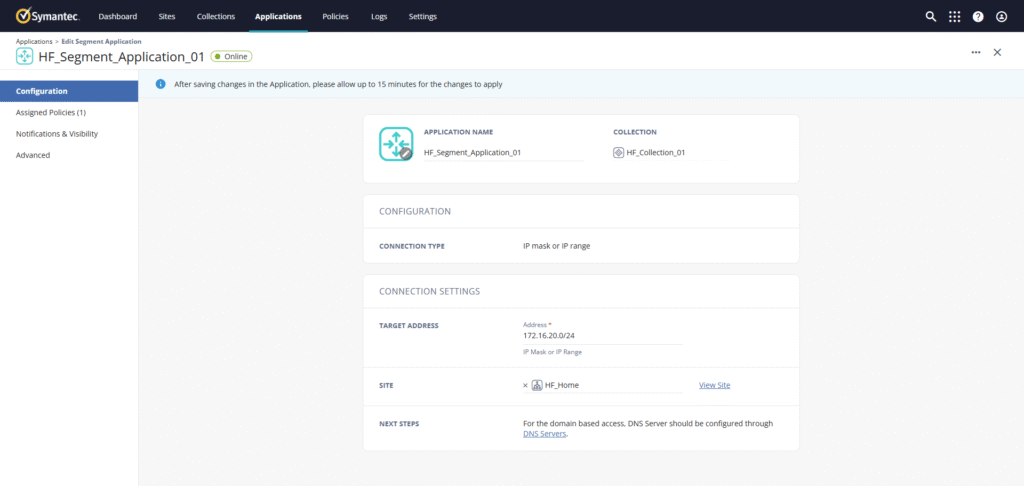1024x486 pixels.
Task: Open the apps grid icon
Action: pos(955,16)
